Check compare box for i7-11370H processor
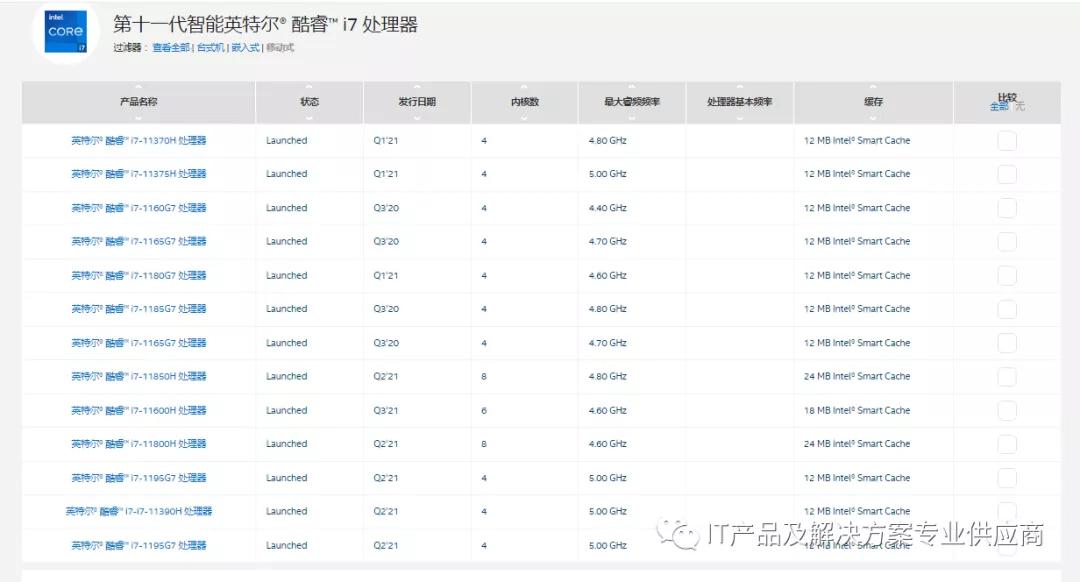 1005,140
